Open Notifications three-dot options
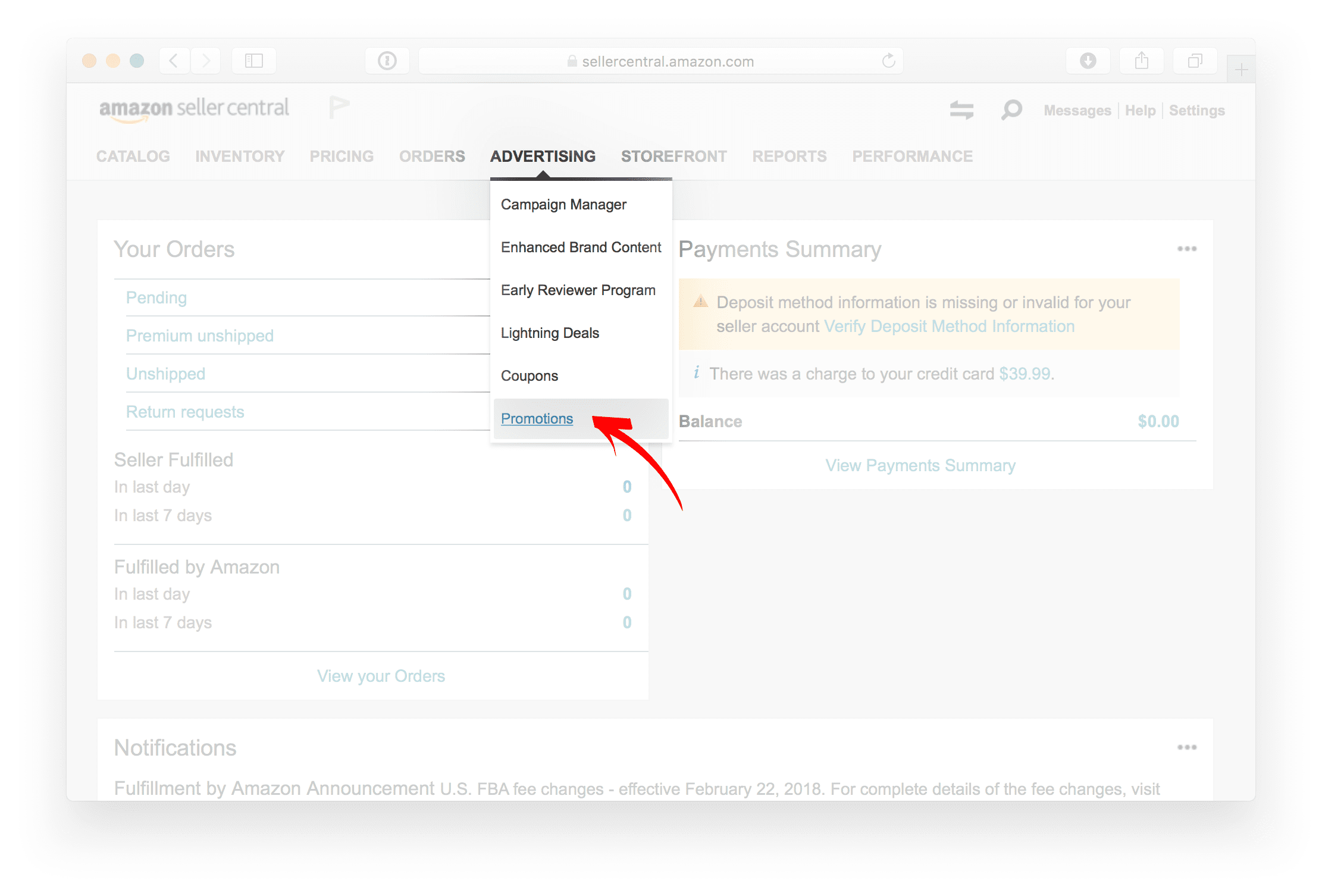Image resolution: width=1322 pixels, height=896 pixels. pos(1187,747)
